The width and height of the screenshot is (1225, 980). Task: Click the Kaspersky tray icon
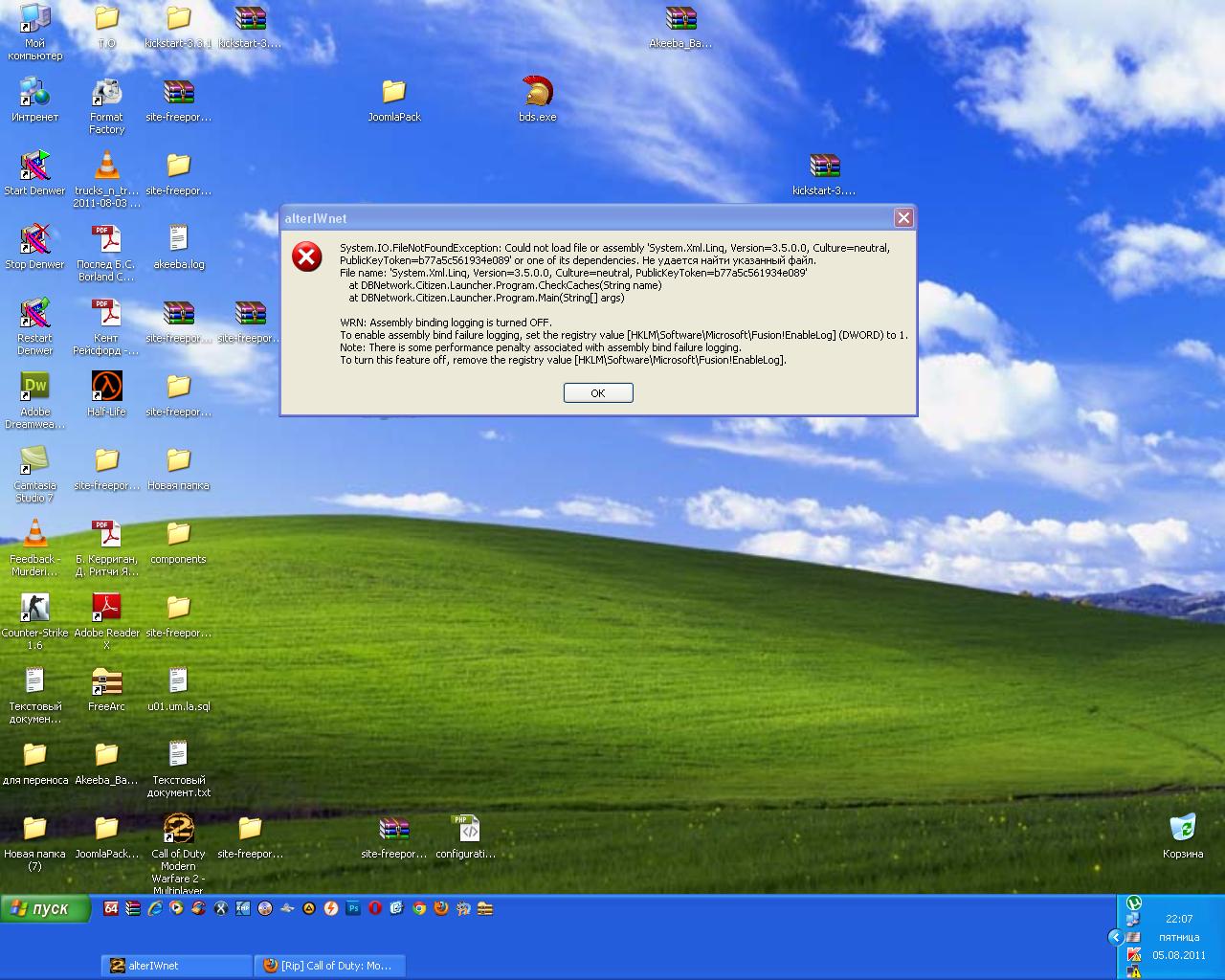[x=1134, y=954]
